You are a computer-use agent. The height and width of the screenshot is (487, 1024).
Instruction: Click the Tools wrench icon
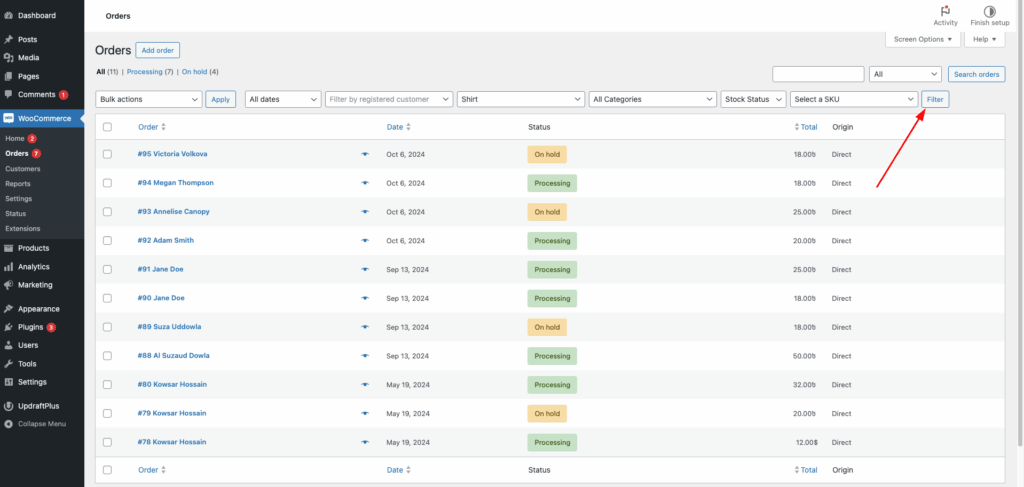8,364
